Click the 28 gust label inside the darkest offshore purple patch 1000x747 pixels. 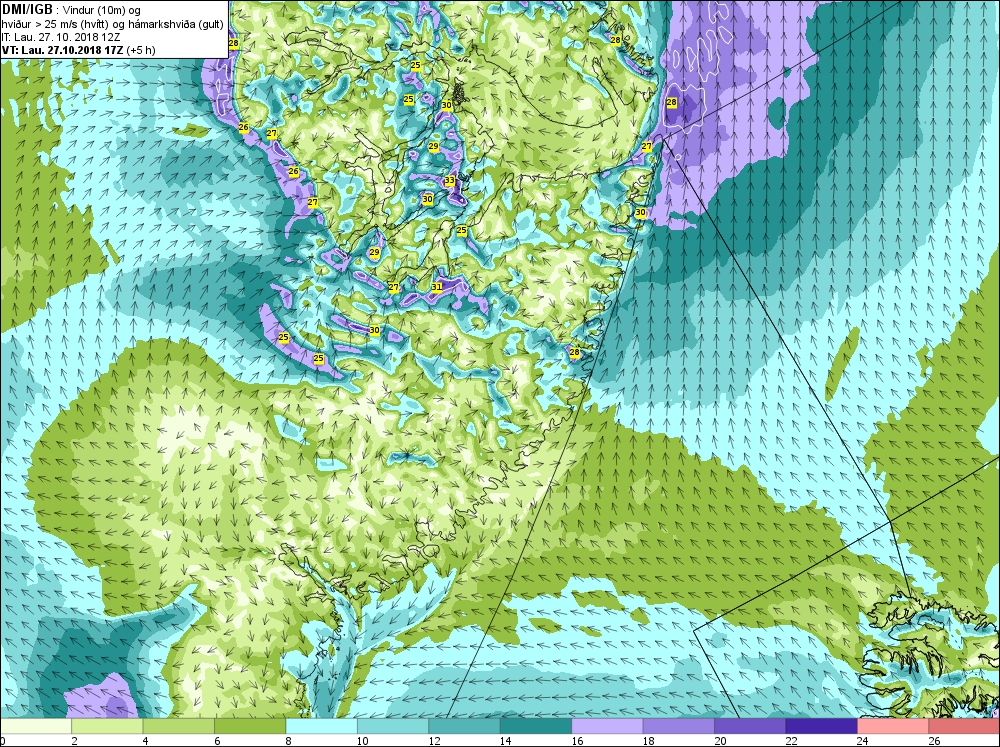(x=672, y=102)
